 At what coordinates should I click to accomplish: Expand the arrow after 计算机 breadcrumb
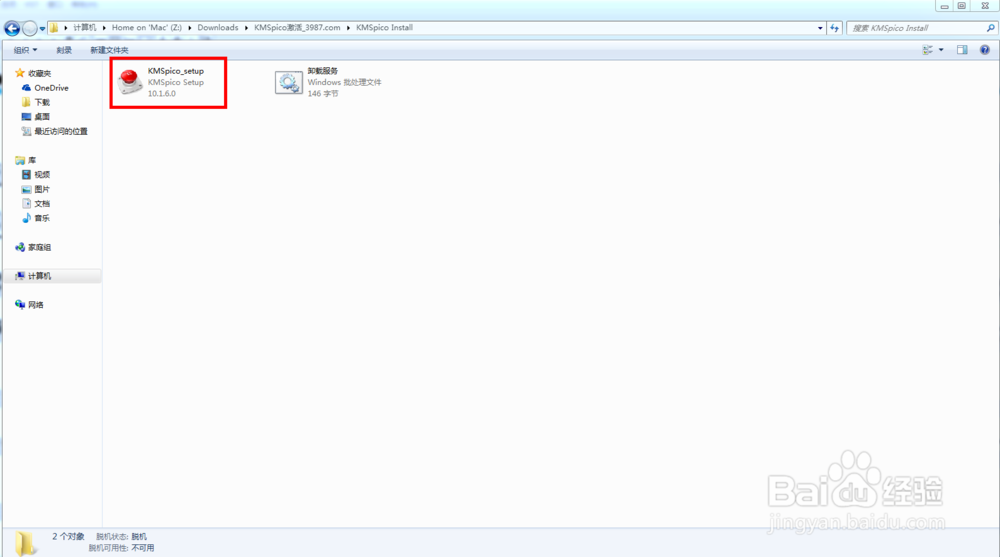[104, 28]
